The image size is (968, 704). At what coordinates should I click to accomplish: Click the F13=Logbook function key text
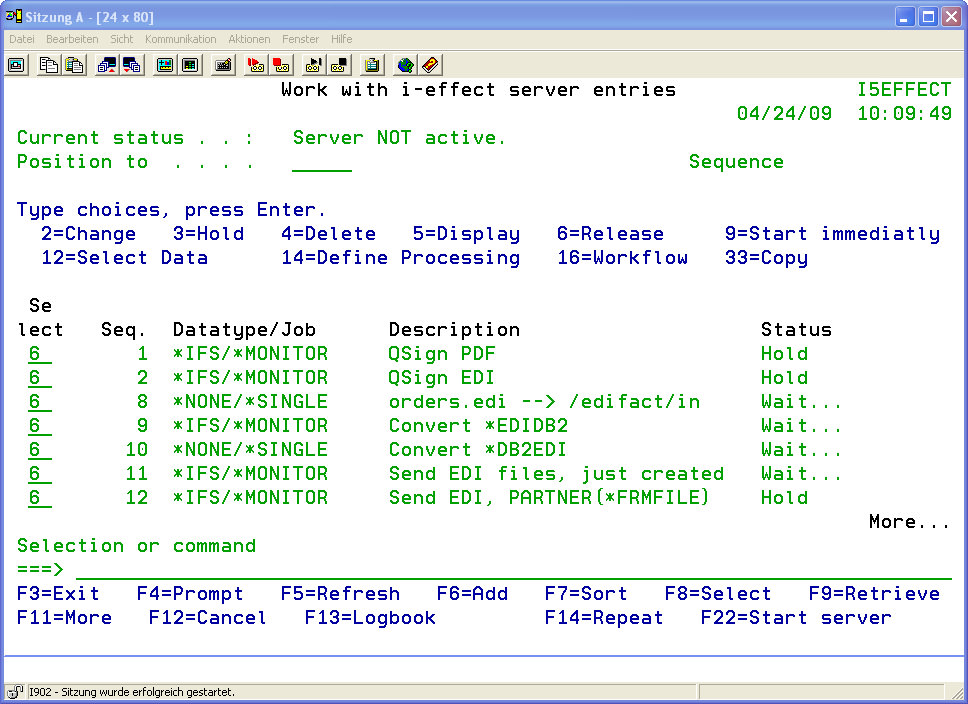[x=369, y=618]
